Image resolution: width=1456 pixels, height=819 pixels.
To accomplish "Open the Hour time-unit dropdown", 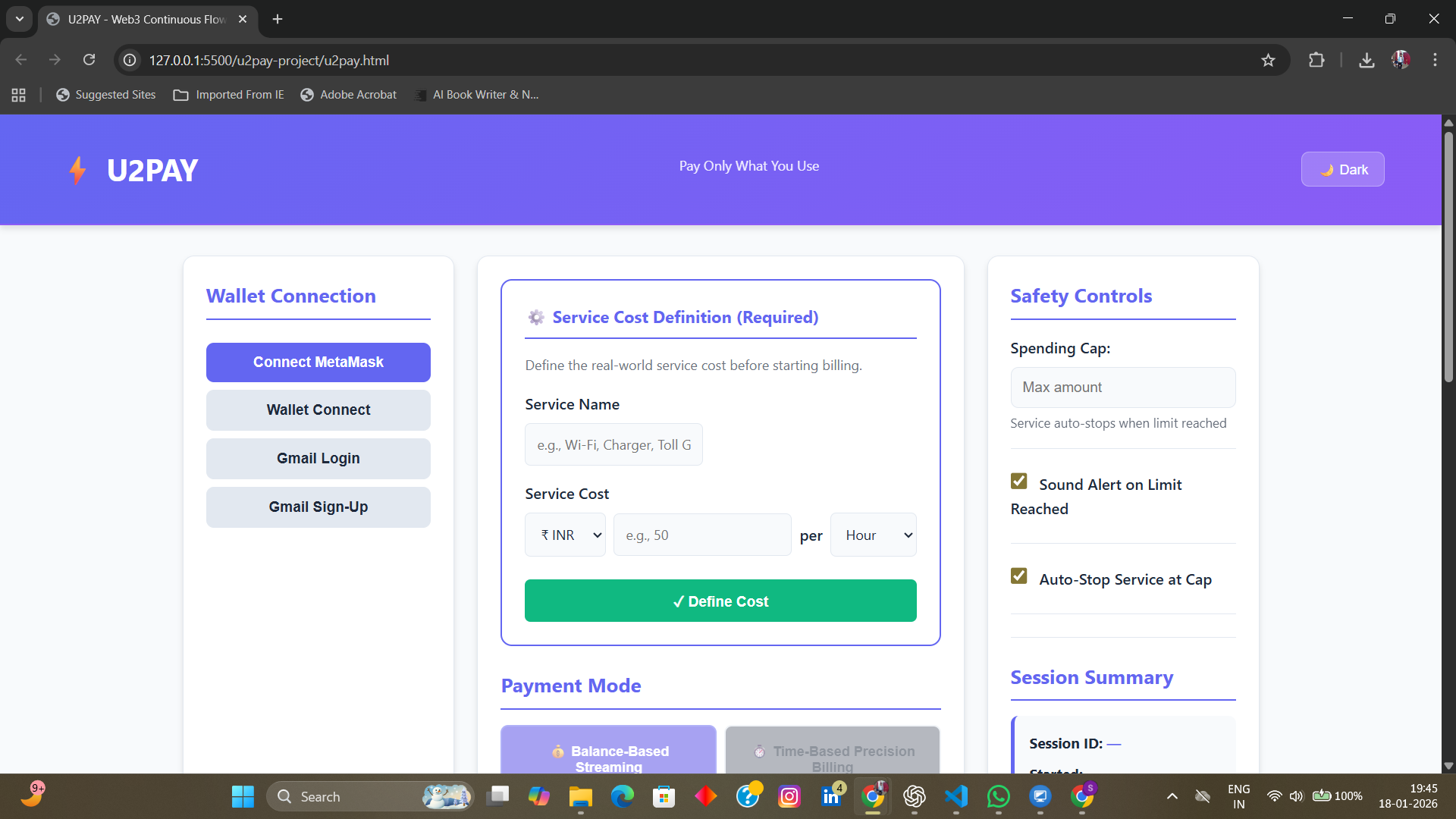I will point(873,535).
